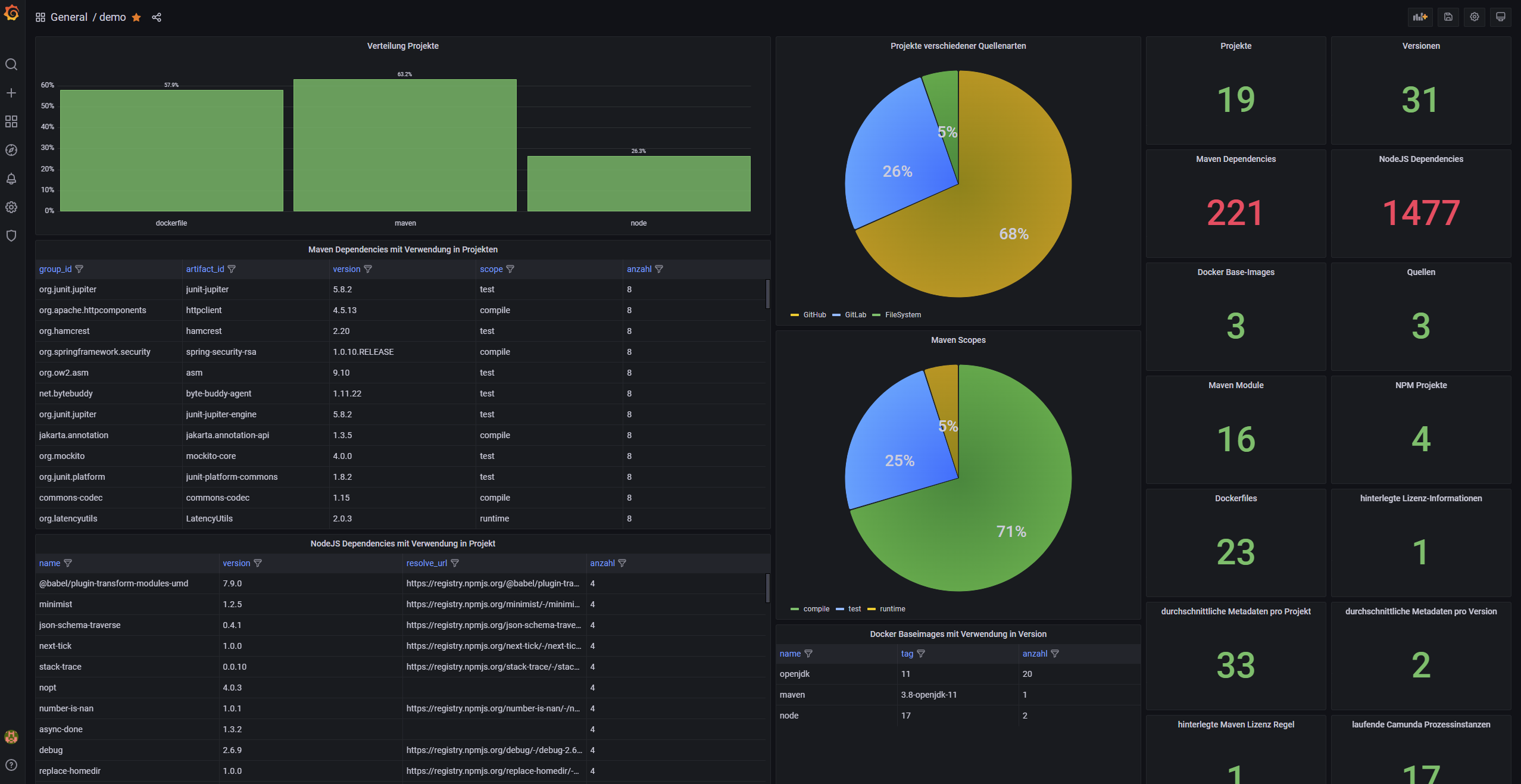1521x784 pixels.
Task: Open filter for group_id column
Action: click(79, 269)
